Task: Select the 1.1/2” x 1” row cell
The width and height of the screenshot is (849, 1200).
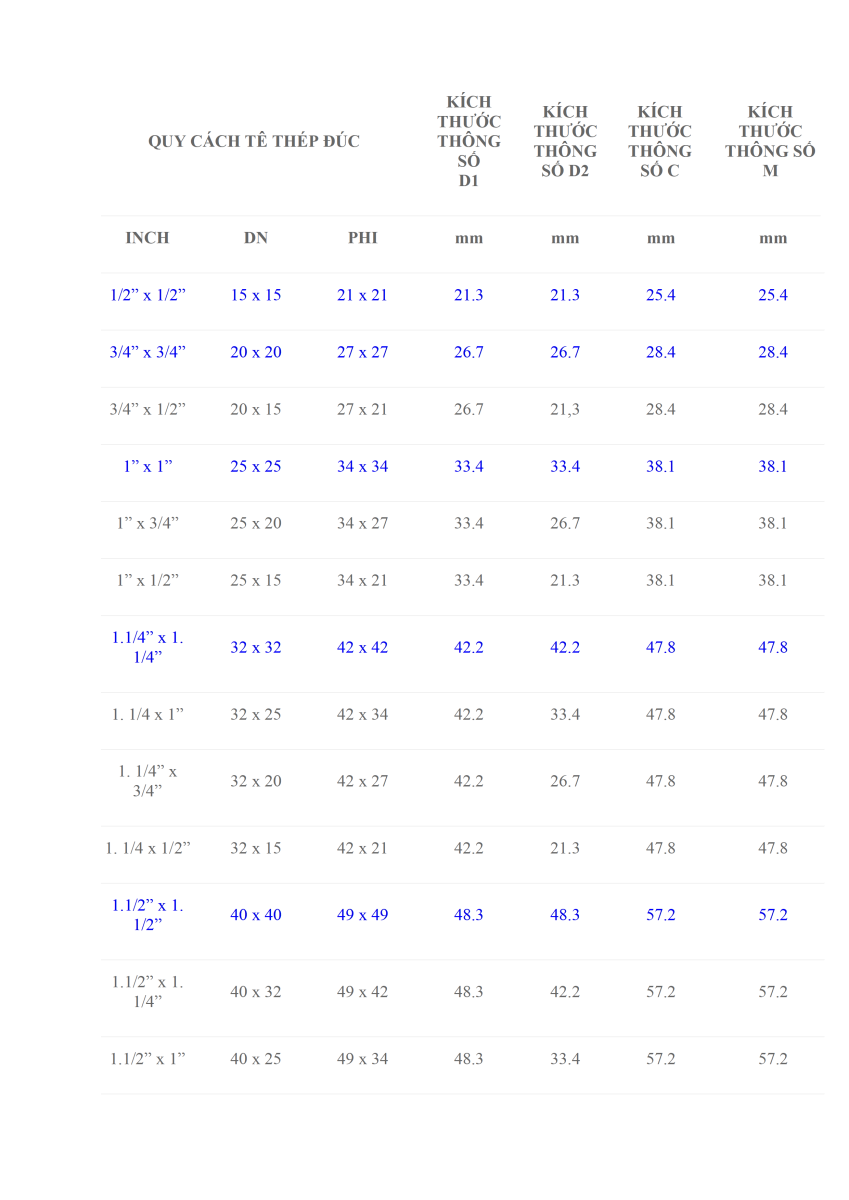Action: [148, 1058]
